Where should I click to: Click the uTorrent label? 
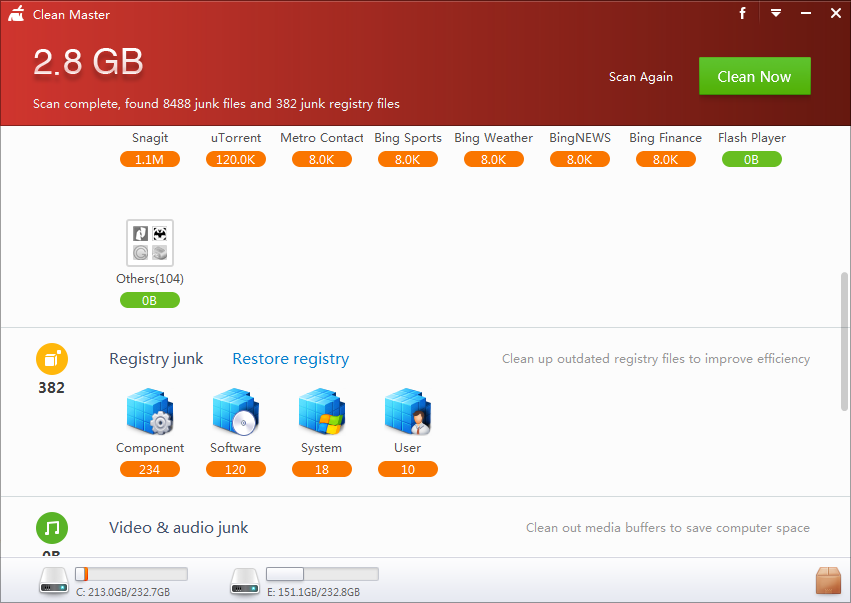click(236, 138)
